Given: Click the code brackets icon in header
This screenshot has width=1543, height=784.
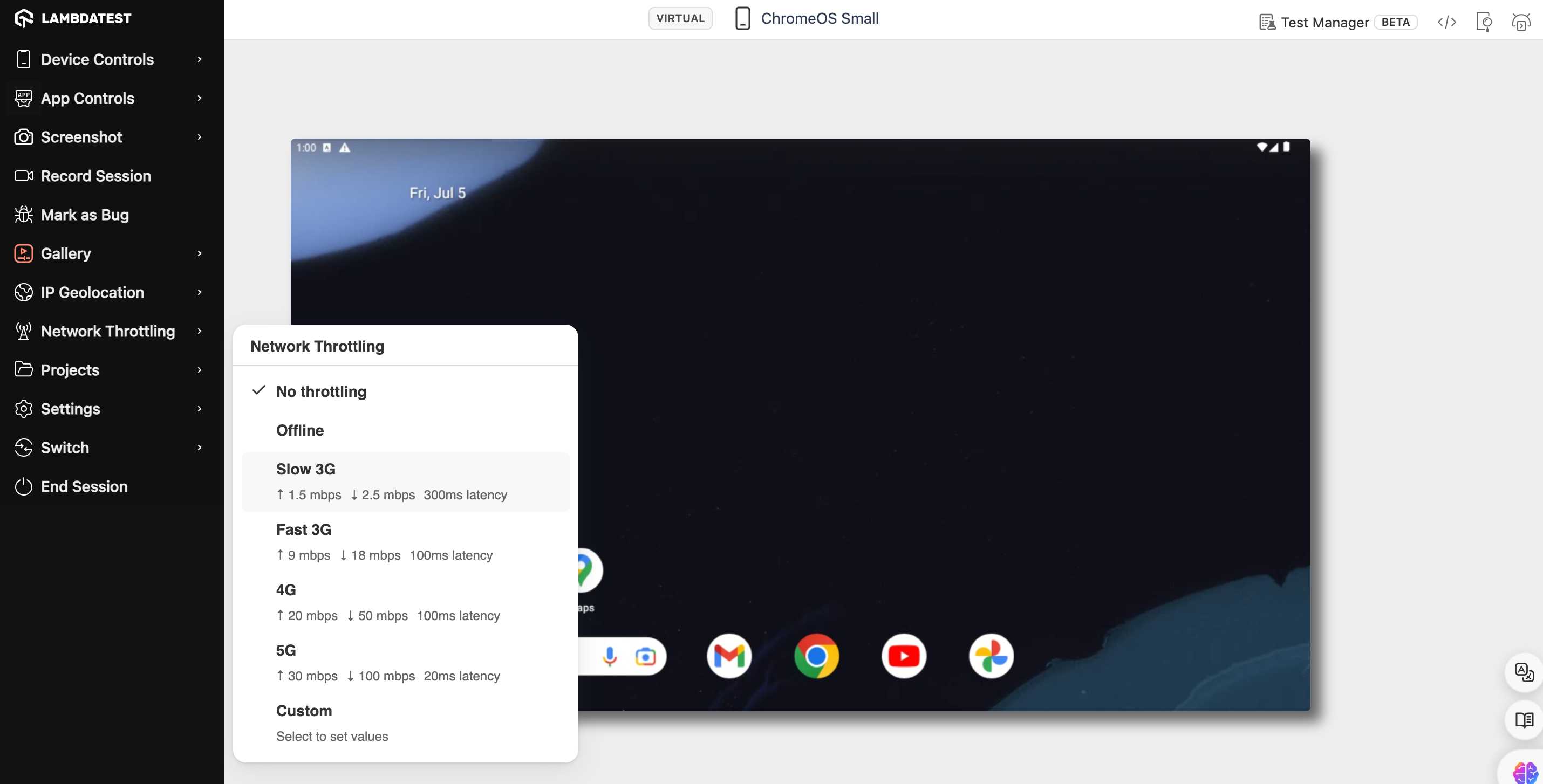Looking at the screenshot, I should click(1446, 22).
